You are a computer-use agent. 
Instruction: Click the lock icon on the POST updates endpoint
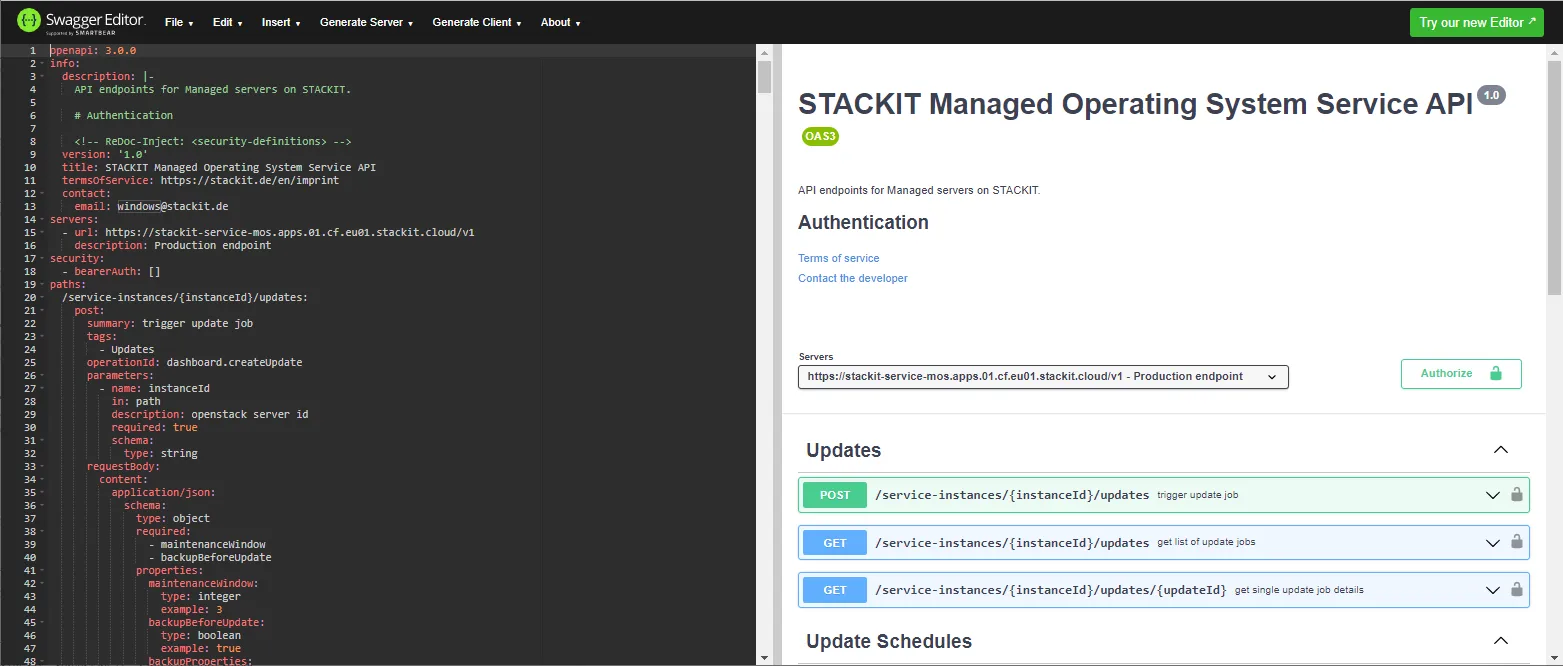1518,494
